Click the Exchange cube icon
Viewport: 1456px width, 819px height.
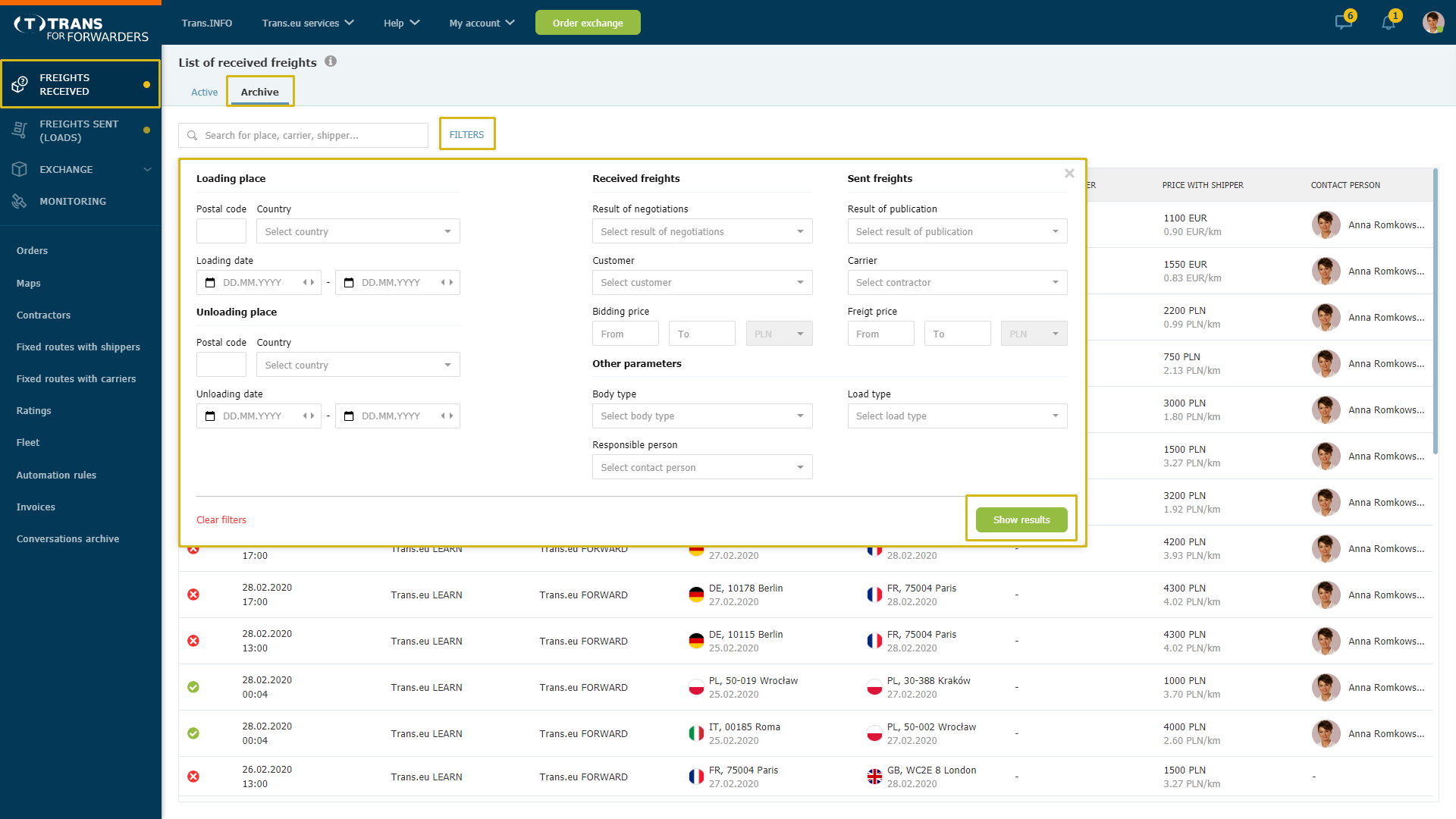[20, 169]
